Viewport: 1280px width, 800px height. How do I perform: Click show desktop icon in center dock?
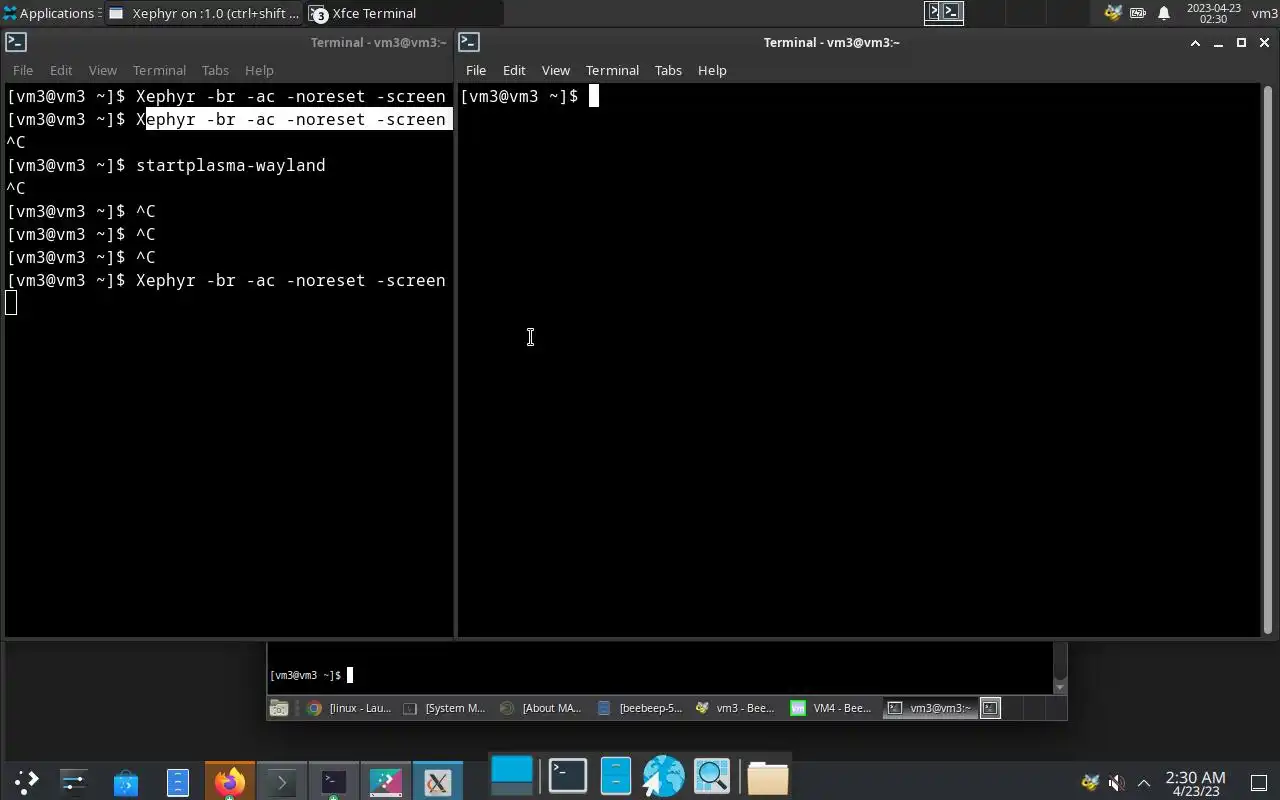513,775
